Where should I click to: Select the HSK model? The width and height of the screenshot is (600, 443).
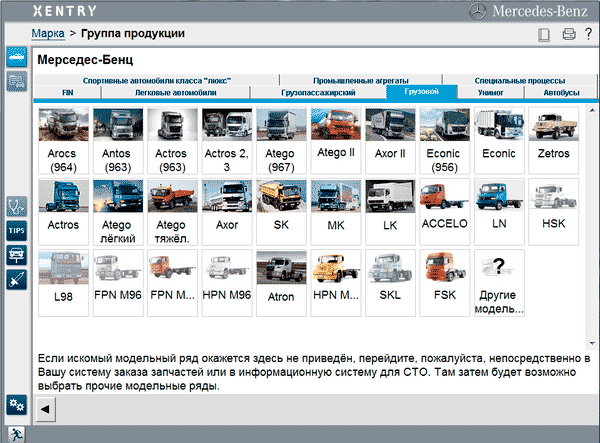pyautogui.click(x=553, y=212)
